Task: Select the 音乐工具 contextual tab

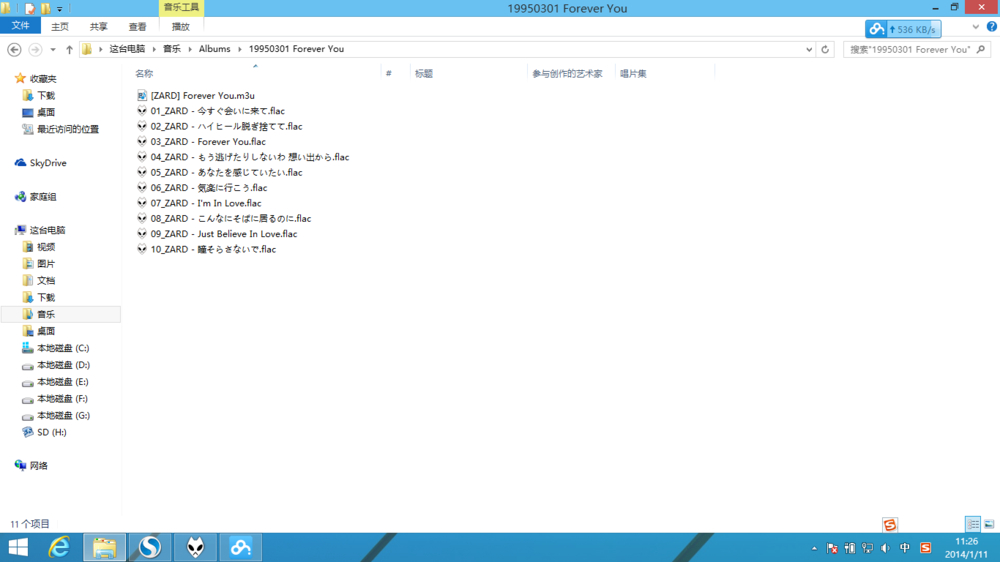Action: (x=181, y=8)
